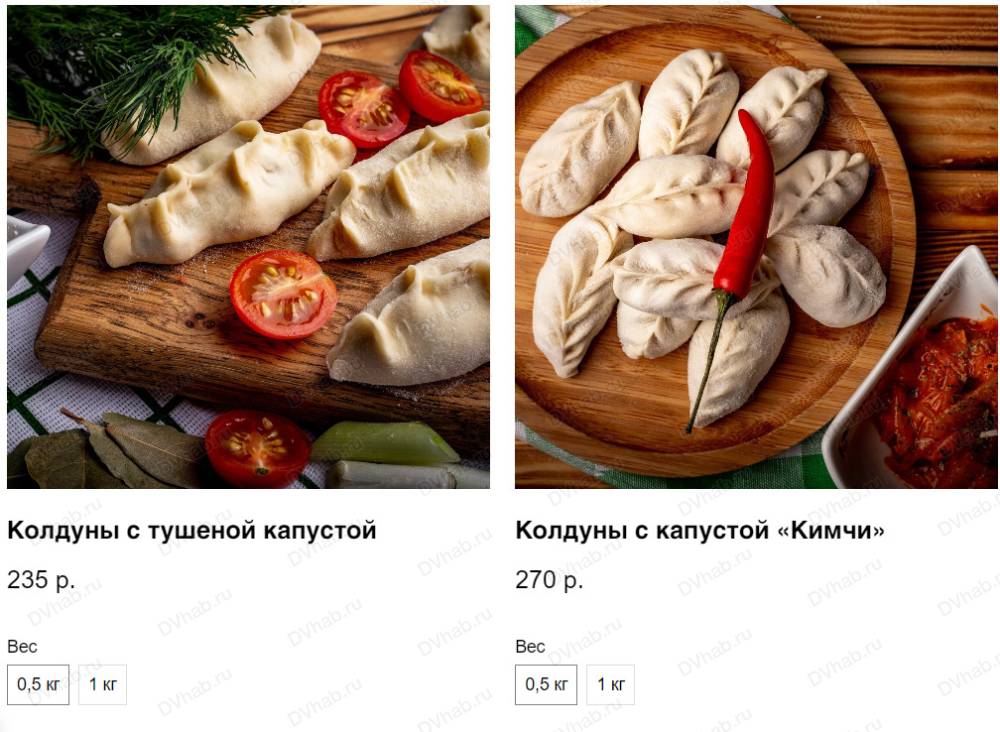Click the Kimchi kolduny product photo
Viewport: 1000px width, 732px height.
[x=756, y=247]
